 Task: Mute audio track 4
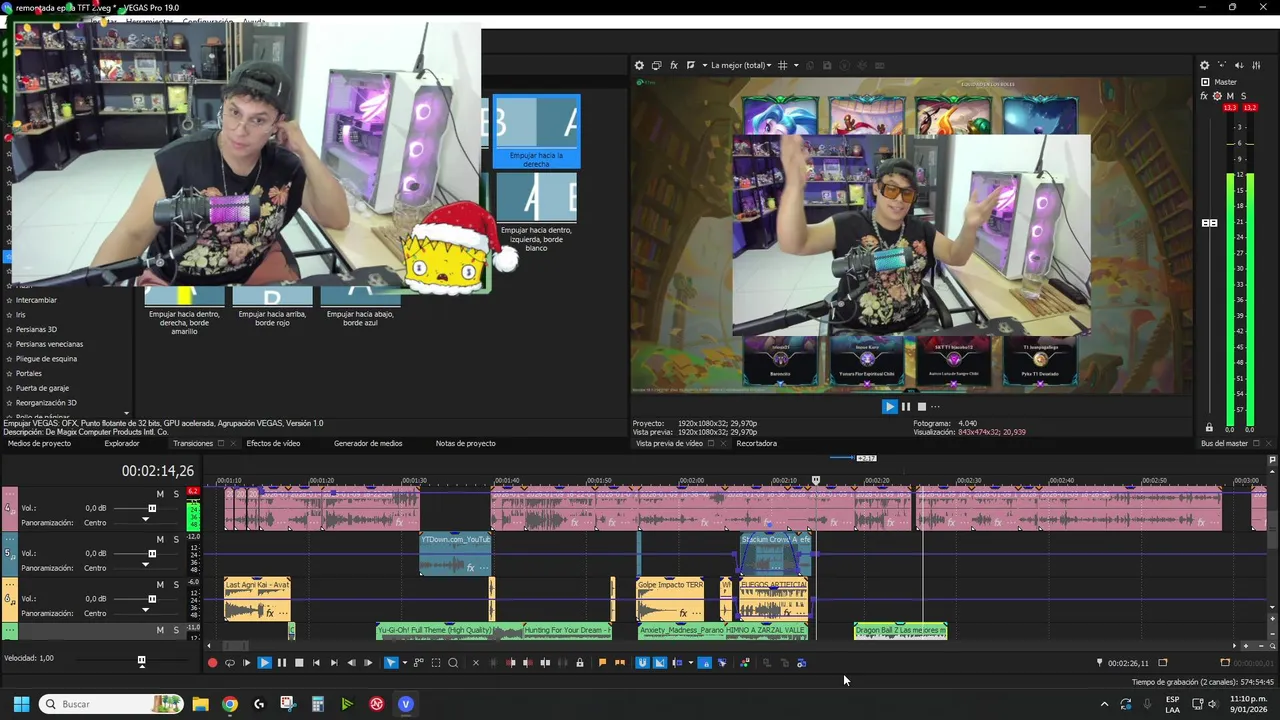point(160,494)
